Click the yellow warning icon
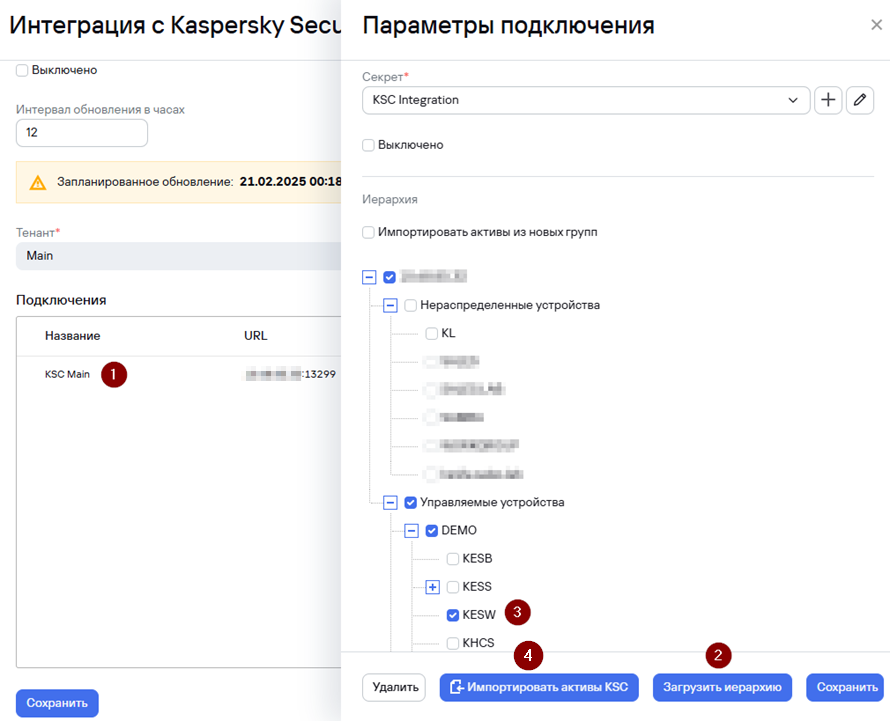Viewport: 890px width, 721px height. [37, 182]
